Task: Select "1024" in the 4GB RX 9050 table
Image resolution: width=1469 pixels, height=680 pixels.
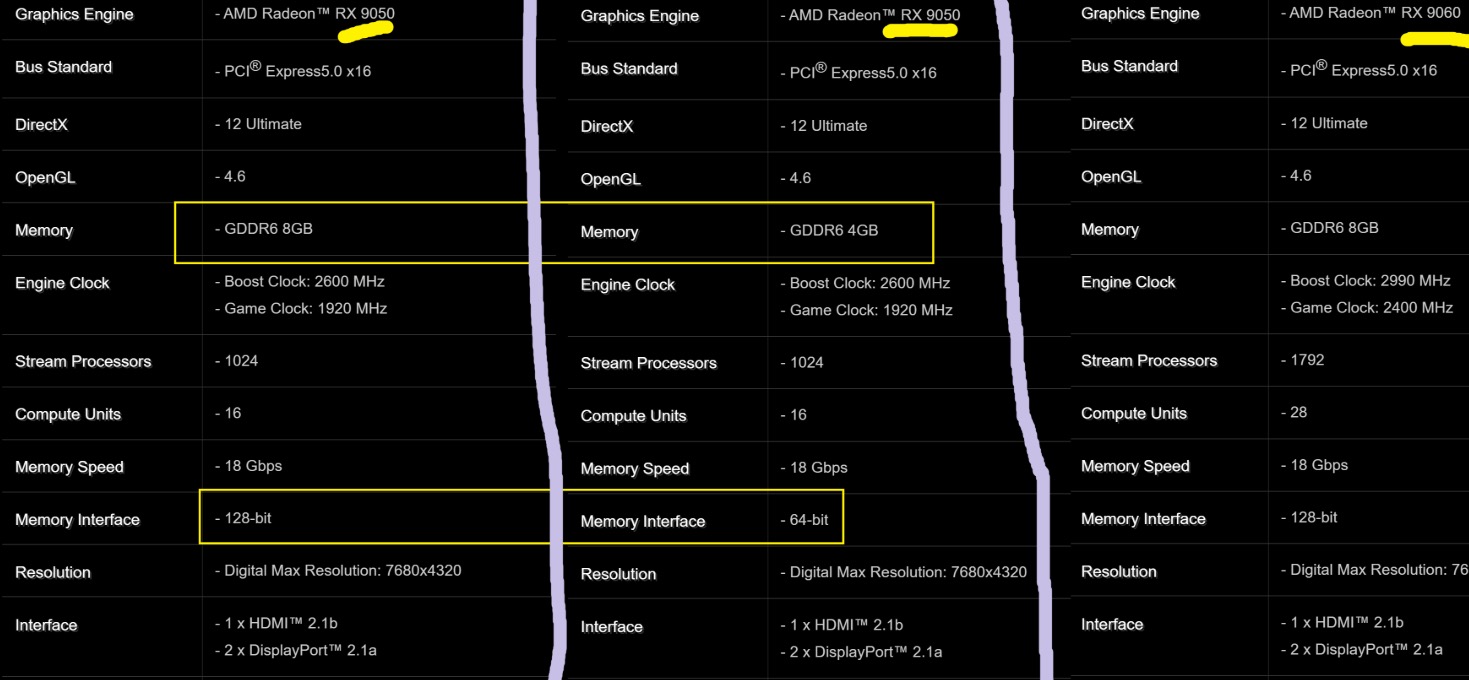Action: (807, 362)
